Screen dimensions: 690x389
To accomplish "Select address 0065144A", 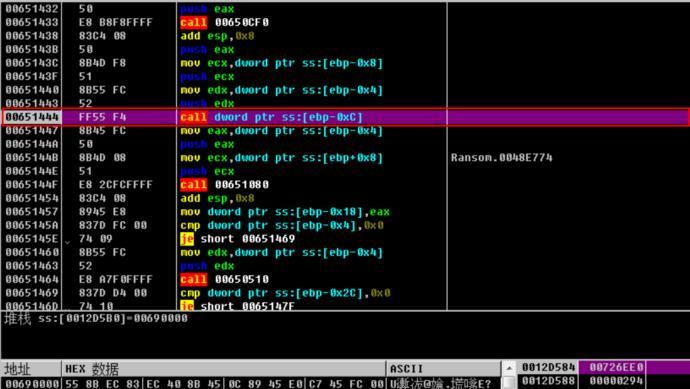I will pyautogui.click(x=32, y=144).
